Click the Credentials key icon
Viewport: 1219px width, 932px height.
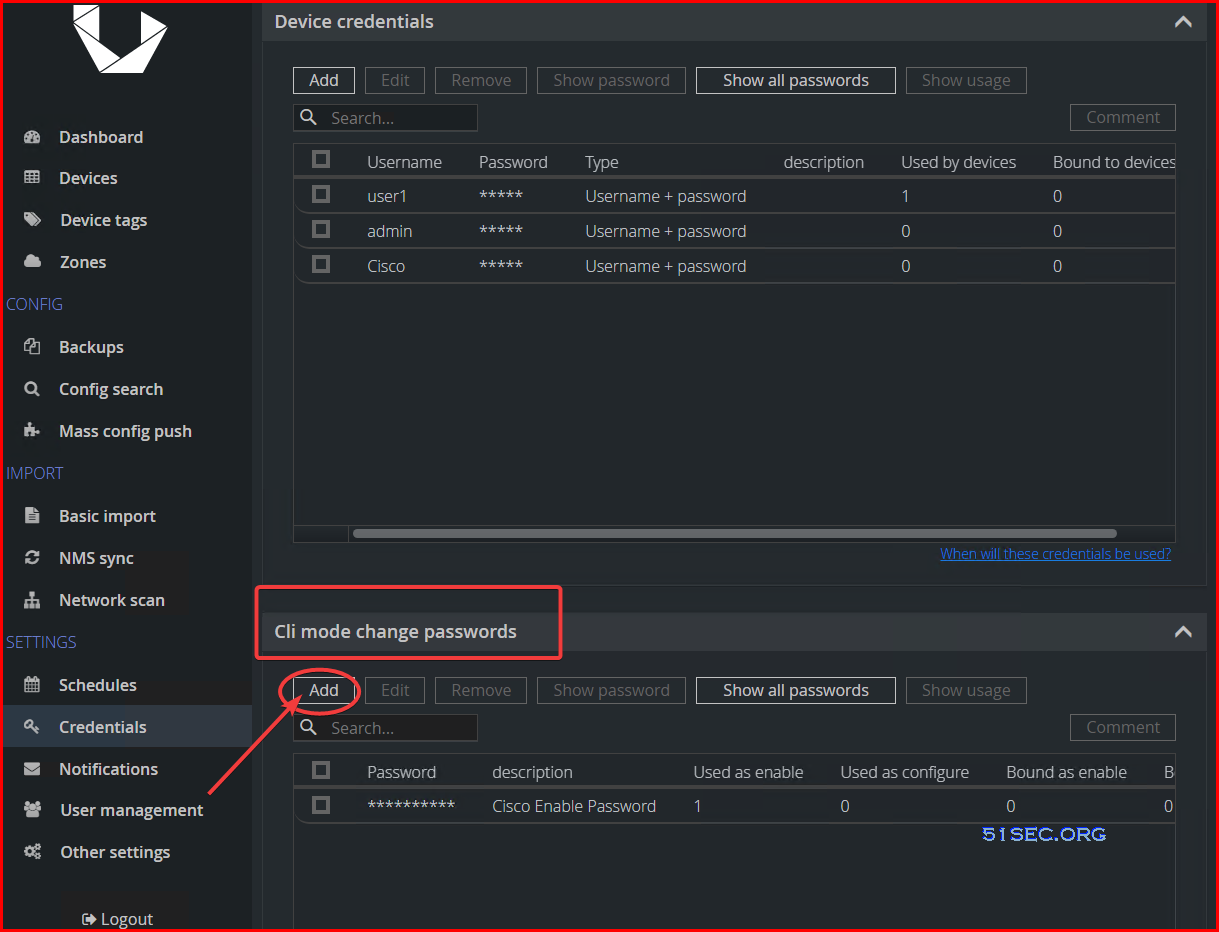pos(32,727)
